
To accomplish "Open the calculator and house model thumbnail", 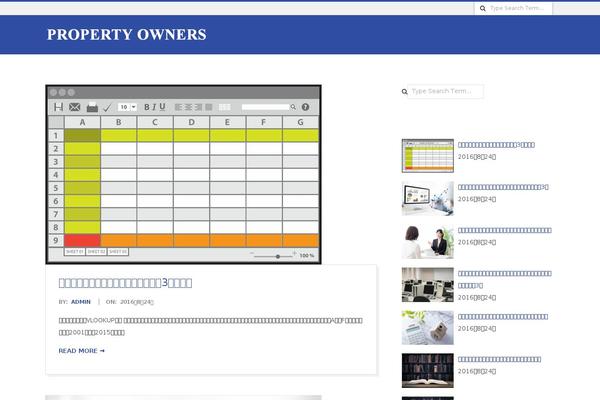I will point(428,328).
